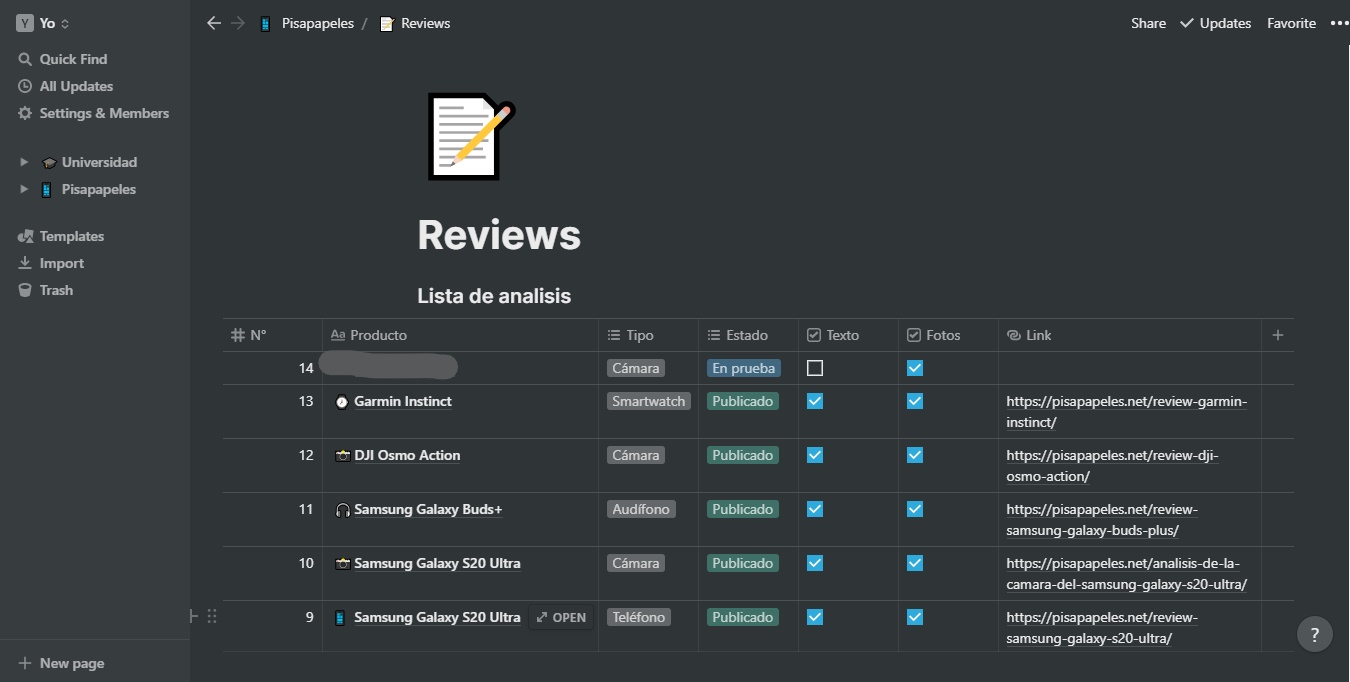Viewport: 1350px width, 682px height.
Task: Click OPEN on Samsung Galaxy S20 Ultra row
Action: [561, 617]
